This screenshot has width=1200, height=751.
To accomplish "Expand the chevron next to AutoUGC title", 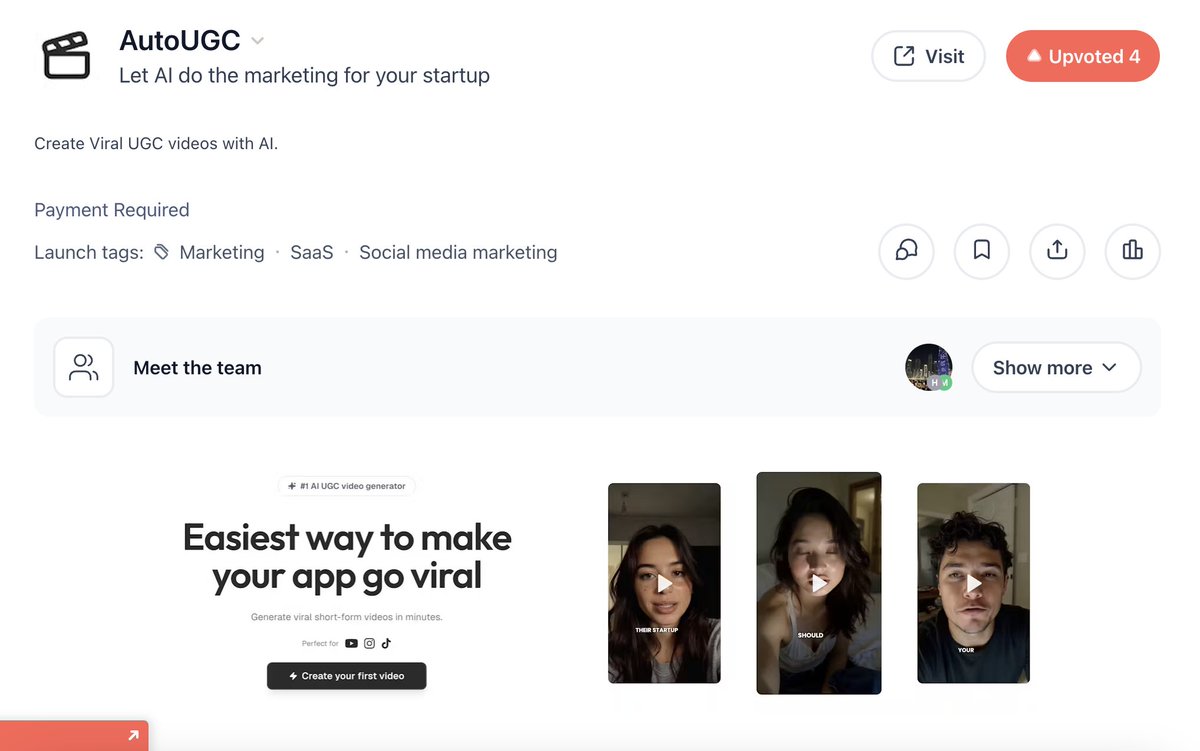I will (257, 41).
